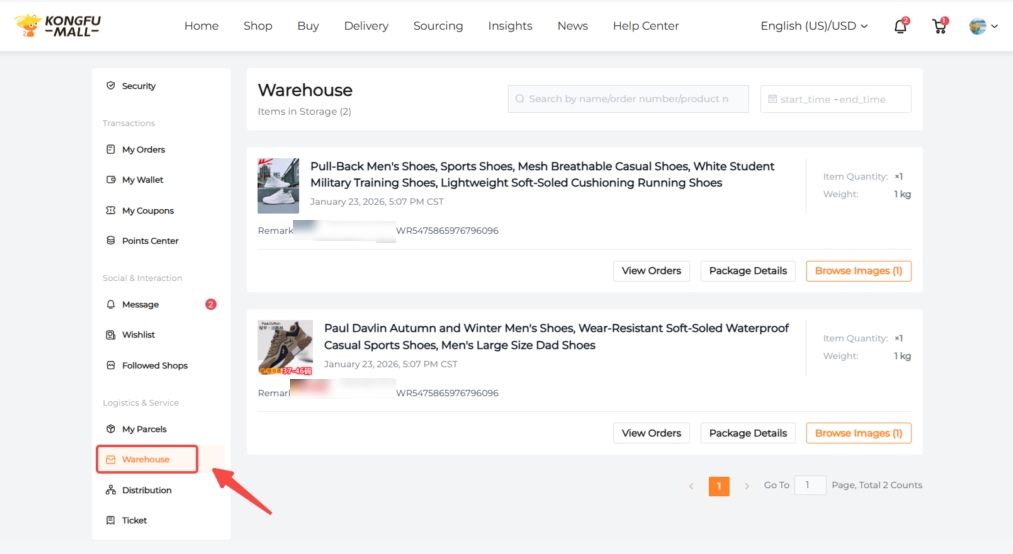Viewport: 1013px width, 554px height.
Task: Click View Orders for Pull-Back Men's Shoes
Action: tap(651, 271)
